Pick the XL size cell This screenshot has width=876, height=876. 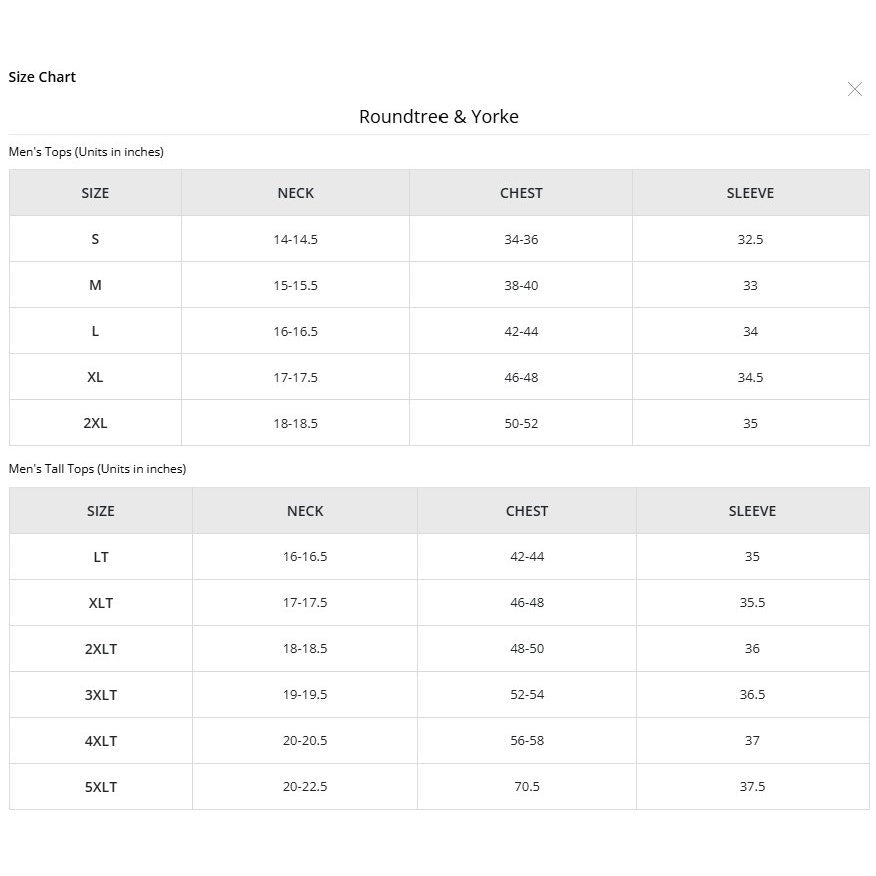pyautogui.click(x=95, y=377)
